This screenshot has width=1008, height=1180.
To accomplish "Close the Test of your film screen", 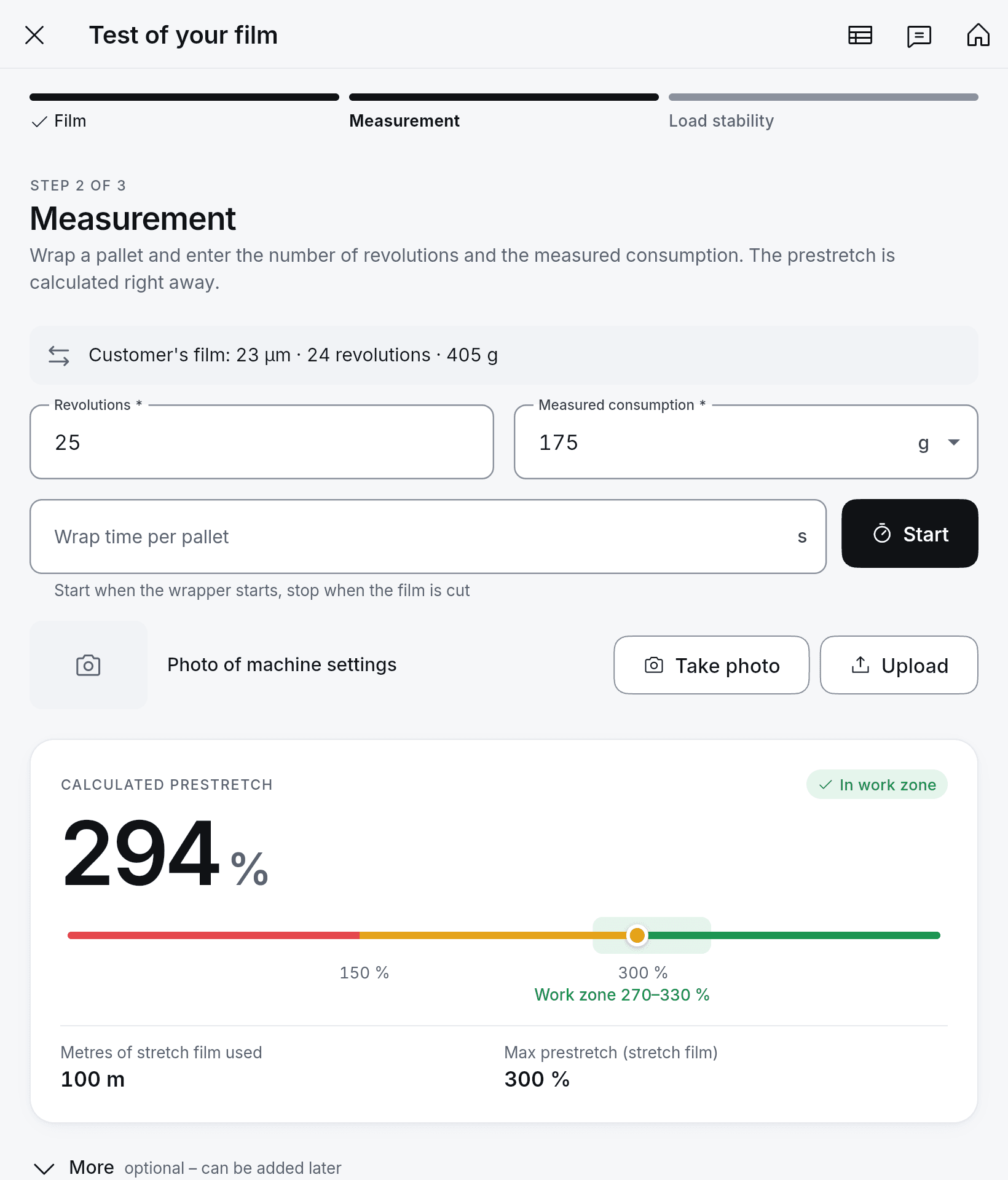I will point(35,35).
